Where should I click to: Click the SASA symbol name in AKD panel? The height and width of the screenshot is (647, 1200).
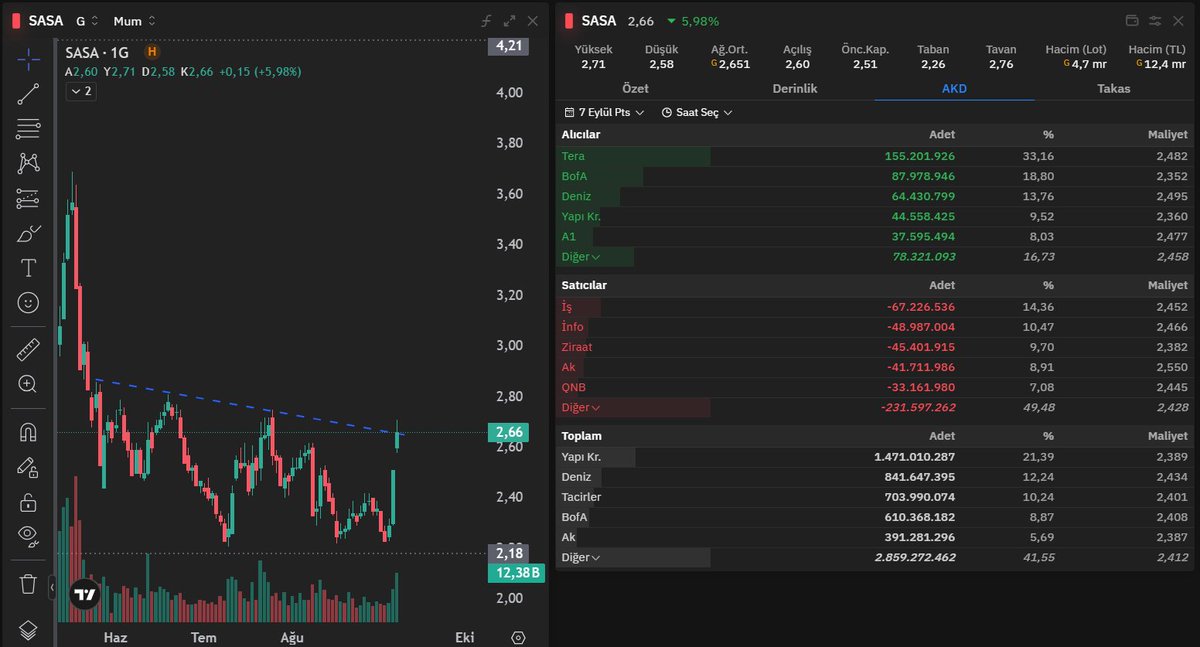point(599,20)
